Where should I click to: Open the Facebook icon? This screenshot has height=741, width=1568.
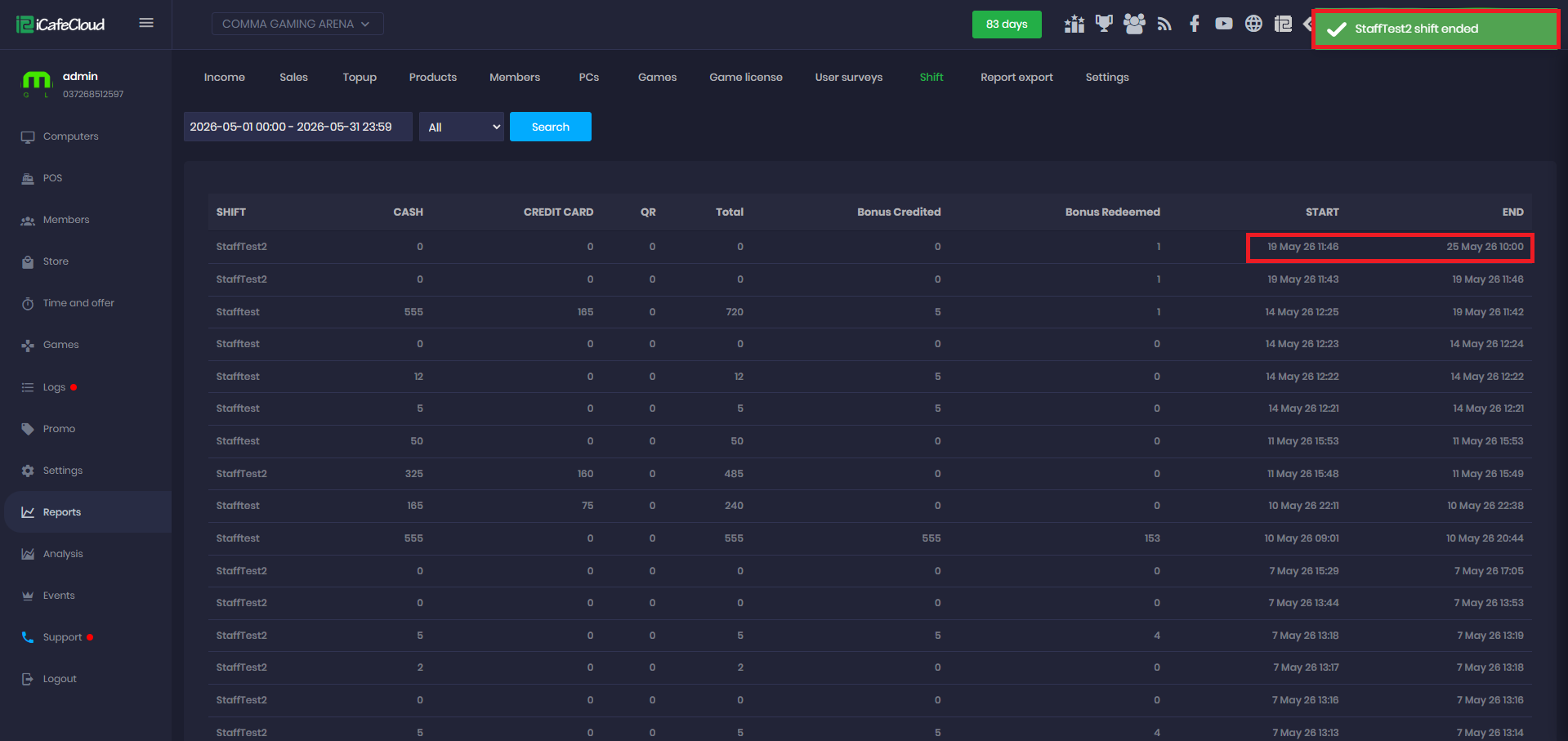[1195, 24]
